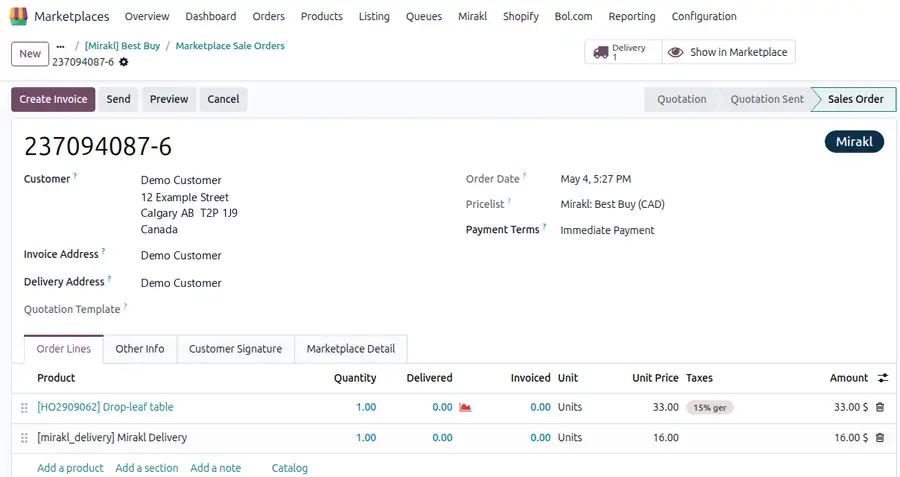This screenshot has height=477, width=900.
Task: Click the Quotation Template help question mark
Action: tap(125, 306)
